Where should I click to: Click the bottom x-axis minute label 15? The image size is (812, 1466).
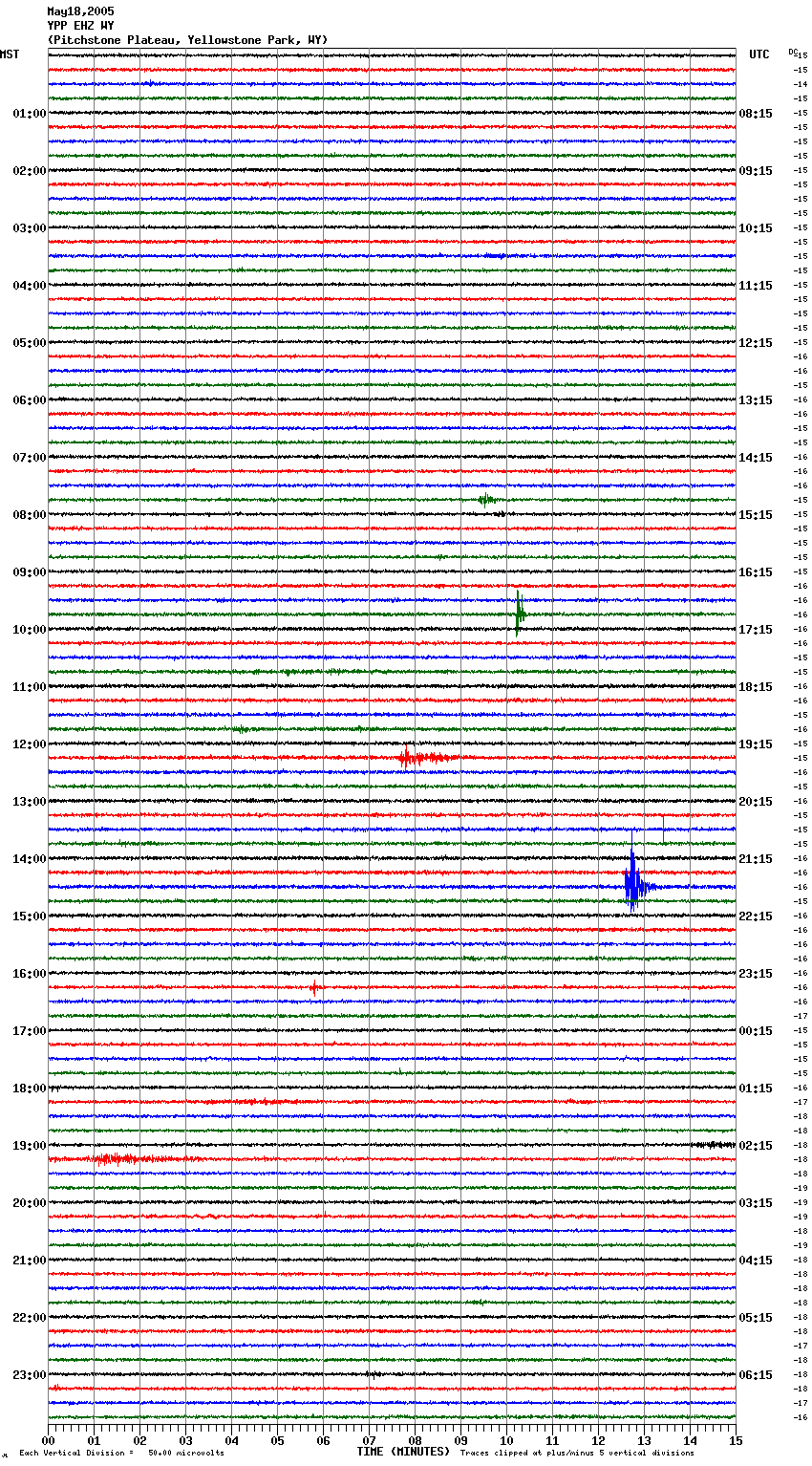coord(736,1441)
